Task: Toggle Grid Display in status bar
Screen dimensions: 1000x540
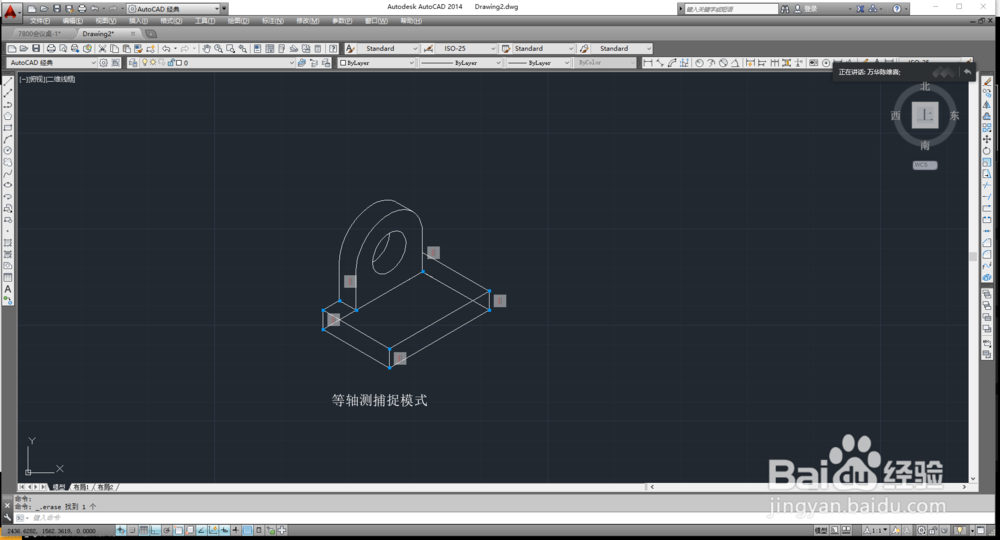Action: pyautogui.click(x=143, y=530)
